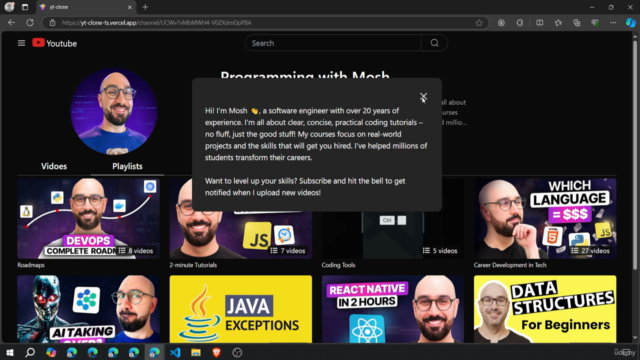Click the Career Development in Tech title
This screenshot has width=640, height=360.
pyautogui.click(x=510, y=265)
